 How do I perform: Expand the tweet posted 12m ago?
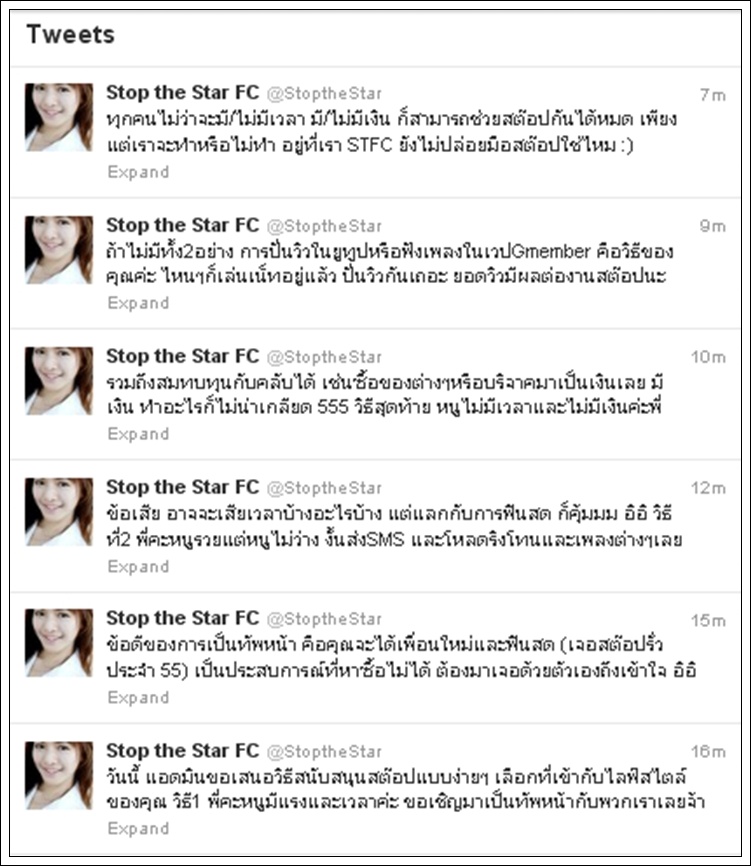coord(138,567)
